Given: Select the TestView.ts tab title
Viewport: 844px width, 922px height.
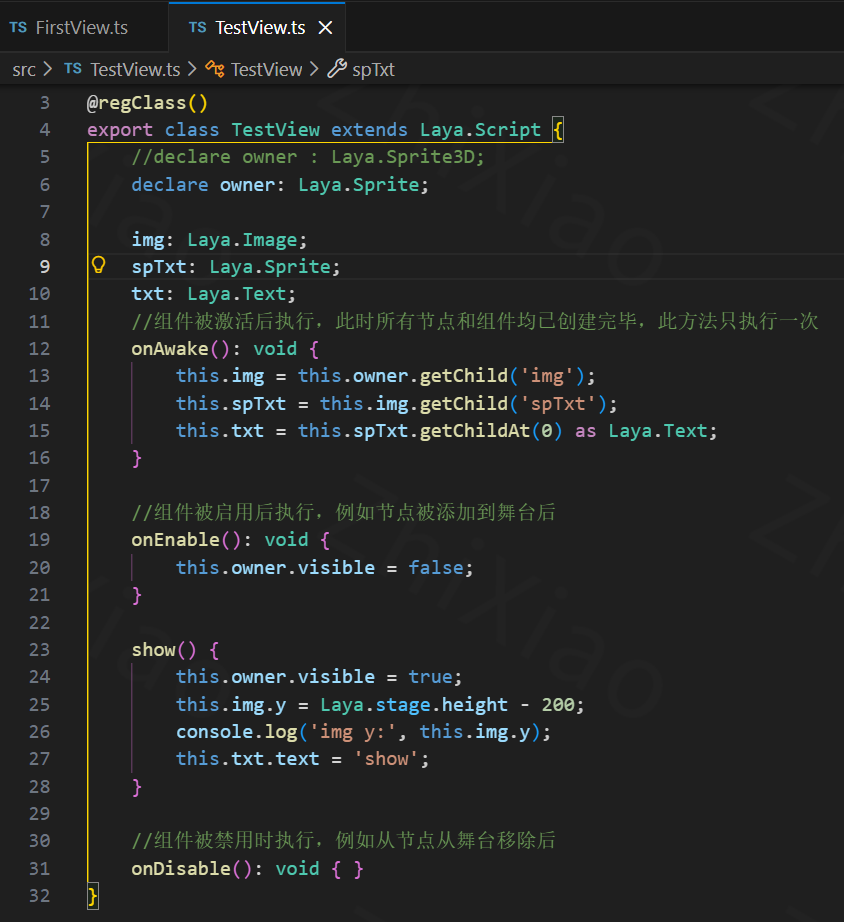Looking at the screenshot, I should click(x=260, y=27).
